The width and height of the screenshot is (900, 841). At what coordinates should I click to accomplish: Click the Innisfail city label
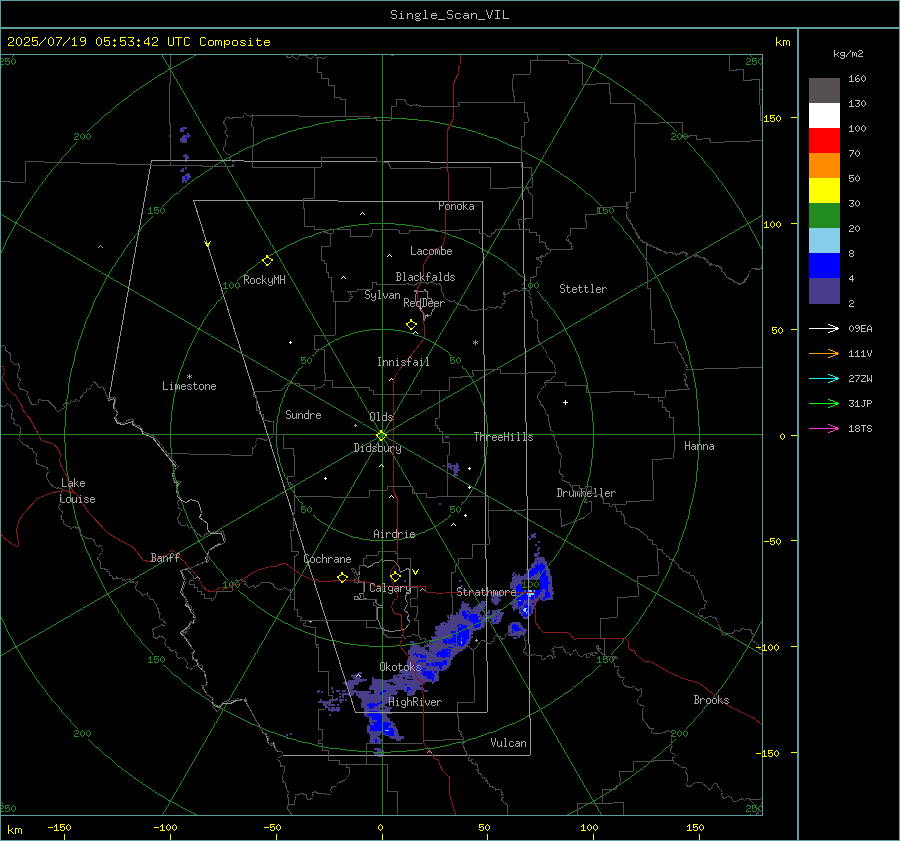403,362
